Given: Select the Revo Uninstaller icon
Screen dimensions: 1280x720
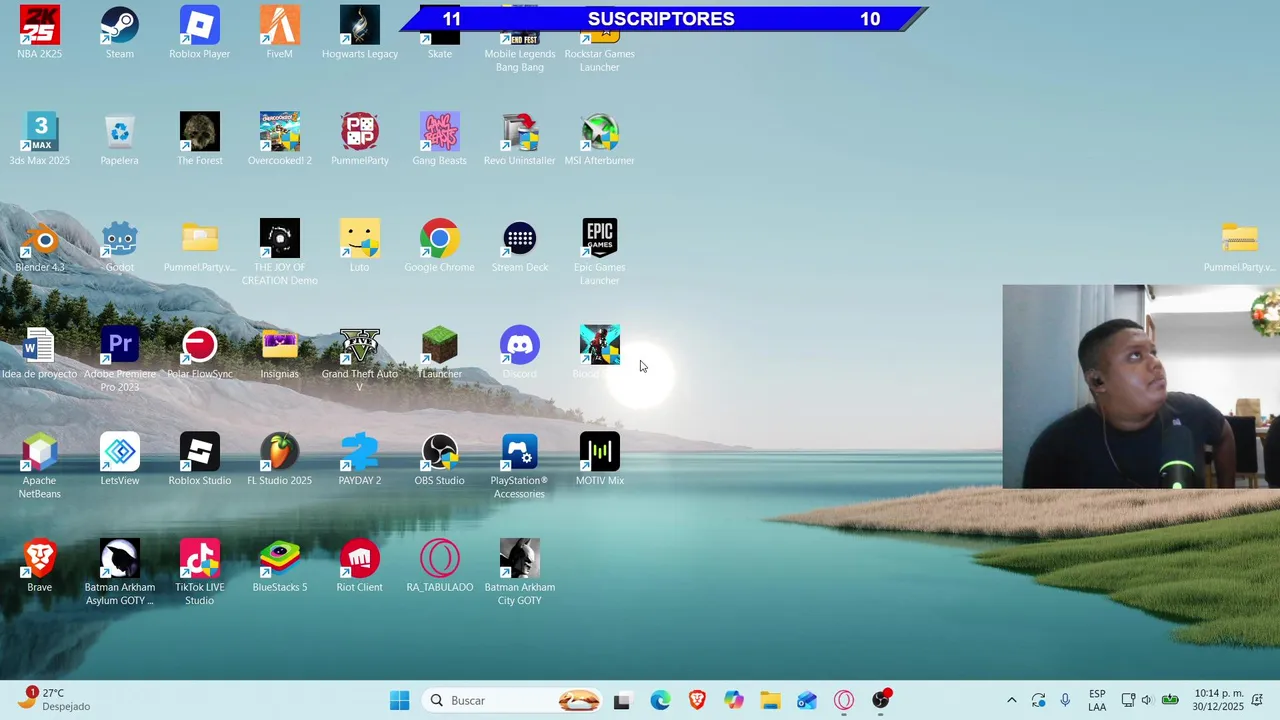Looking at the screenshot, I should [x=520, y=133].
